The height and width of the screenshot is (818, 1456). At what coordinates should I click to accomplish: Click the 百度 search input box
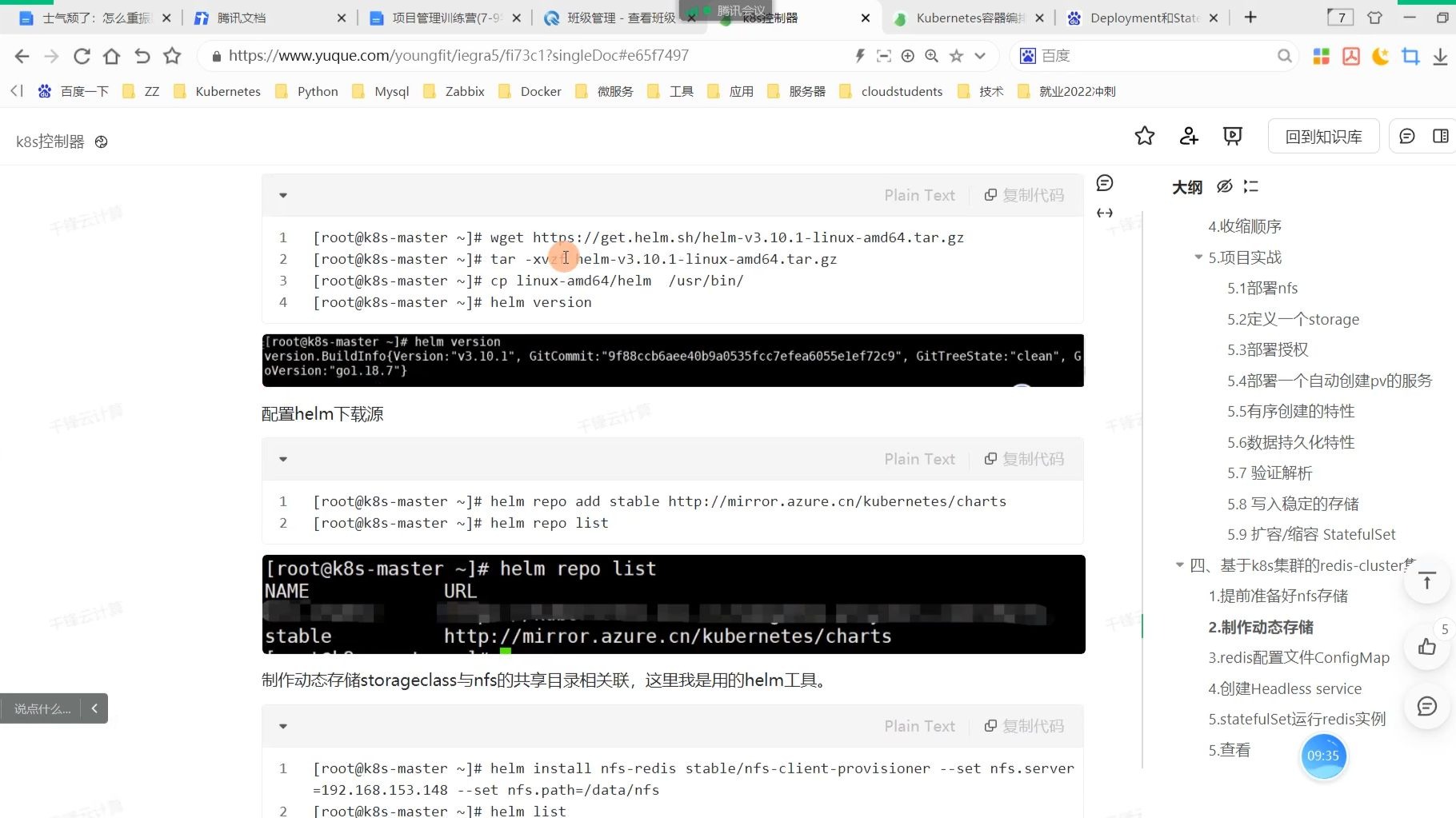tap(1154, 56)
